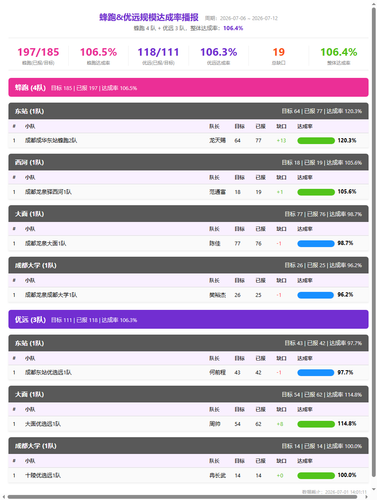This screenshot has width=377, height=500.
Task: Click the 东站 group header with 目标 64
Action: click(188, 111)
